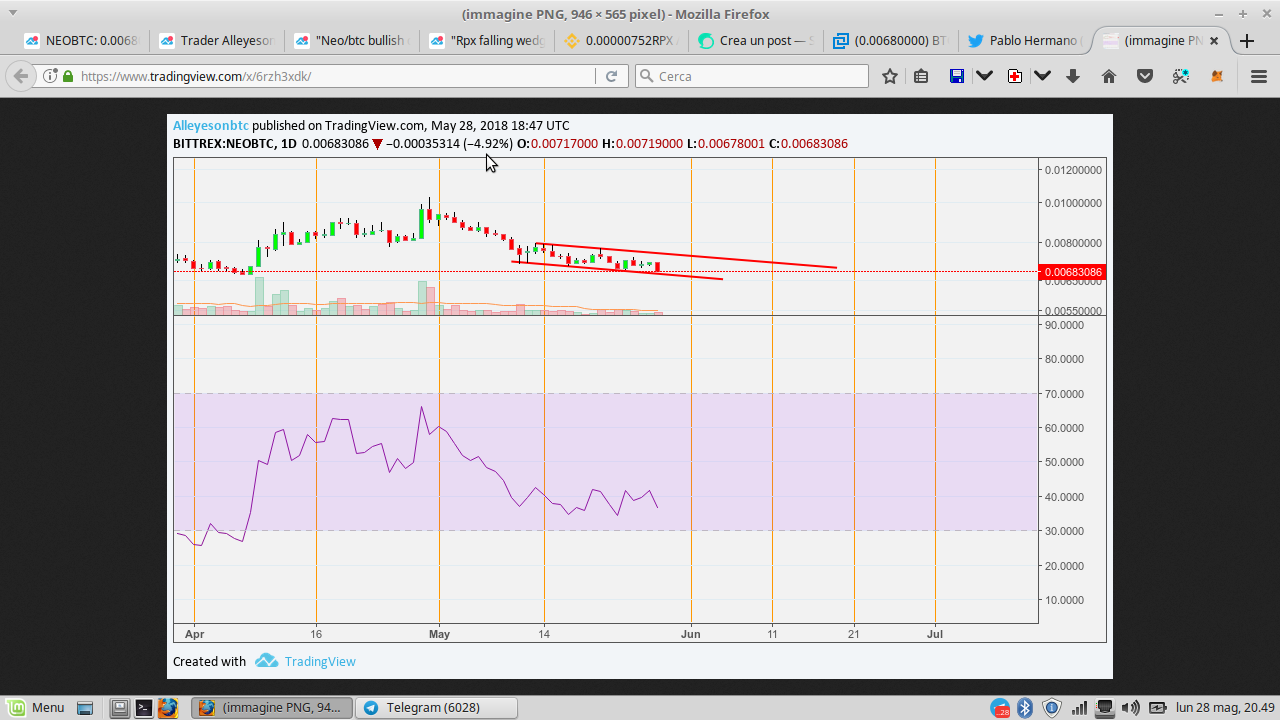
Task: Click the battery power tray icon
Action: click(x=1157, y=708)
